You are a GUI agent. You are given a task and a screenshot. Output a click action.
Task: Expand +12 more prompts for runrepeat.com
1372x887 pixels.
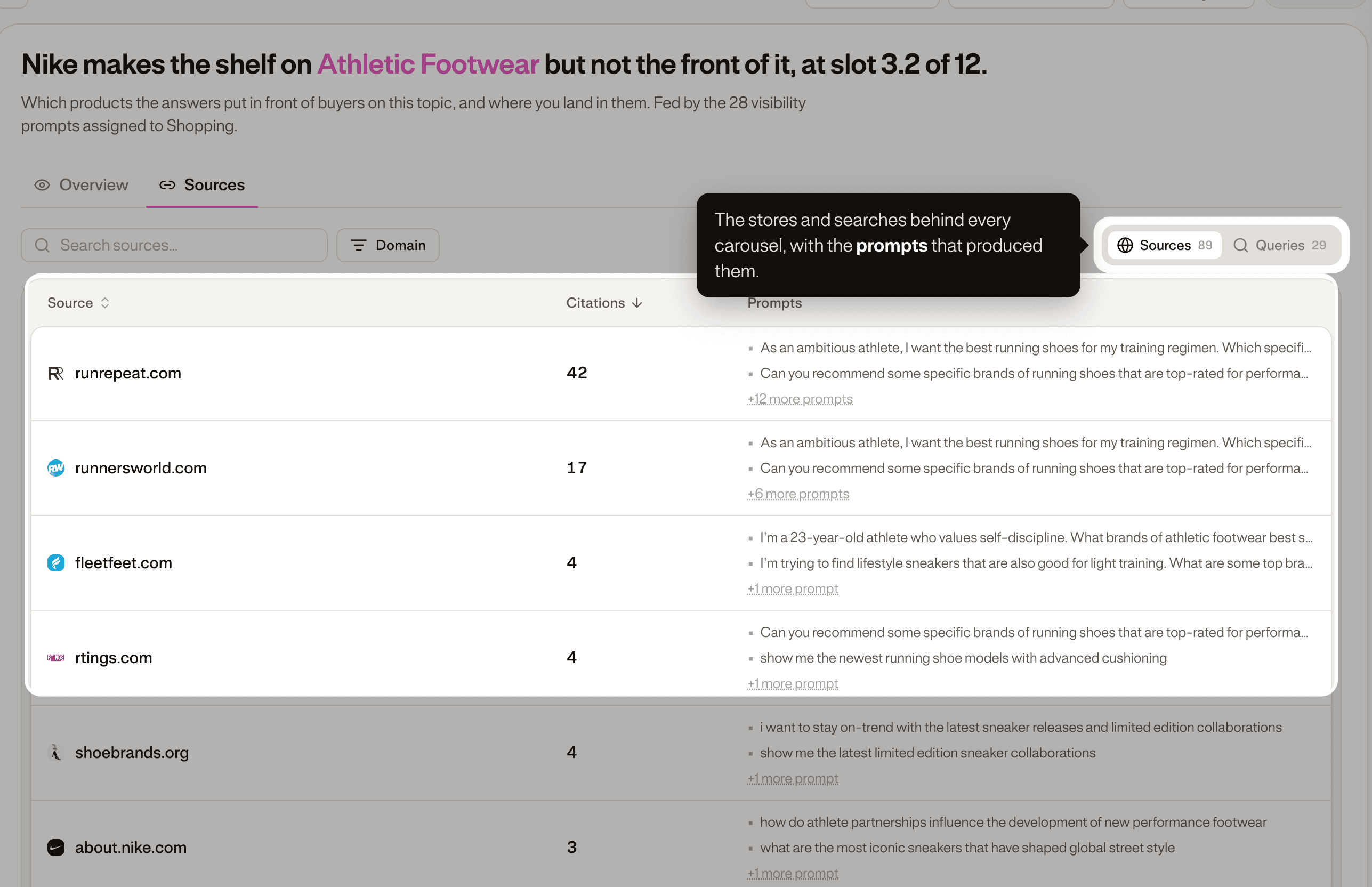[800, 399]
